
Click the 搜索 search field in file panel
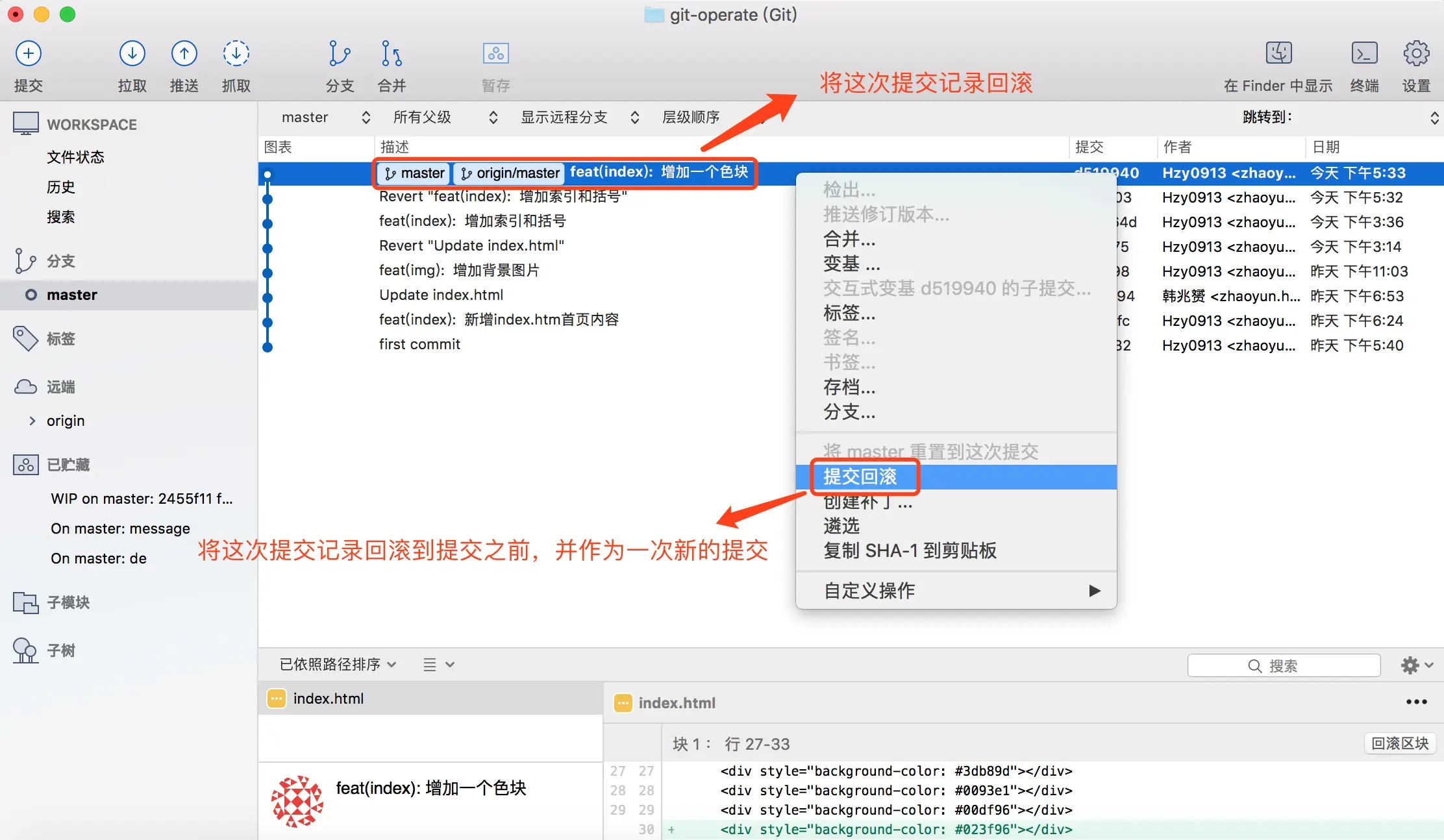pos(1284,665)
